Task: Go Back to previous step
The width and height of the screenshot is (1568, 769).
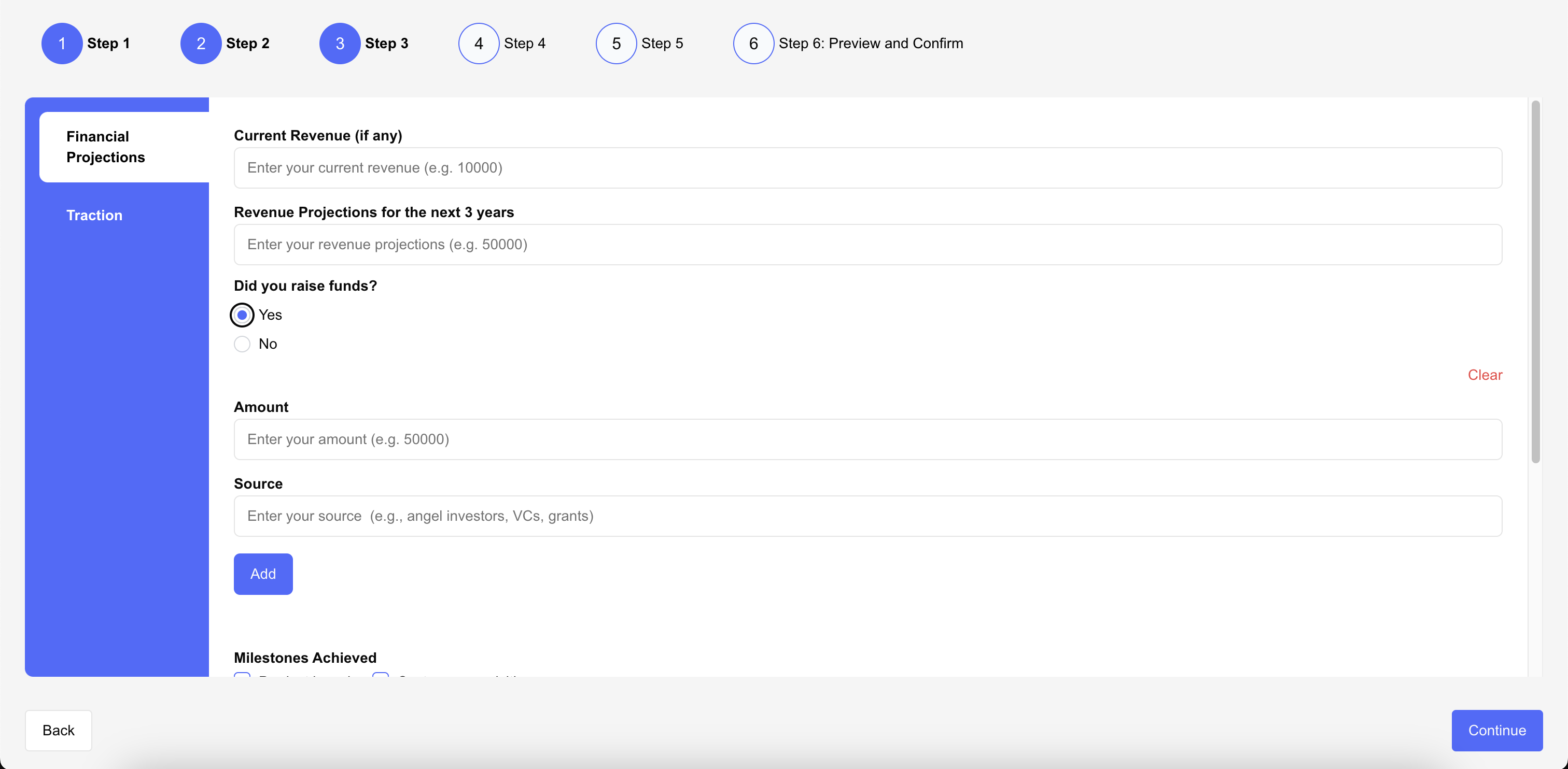Action: point(59,730)
